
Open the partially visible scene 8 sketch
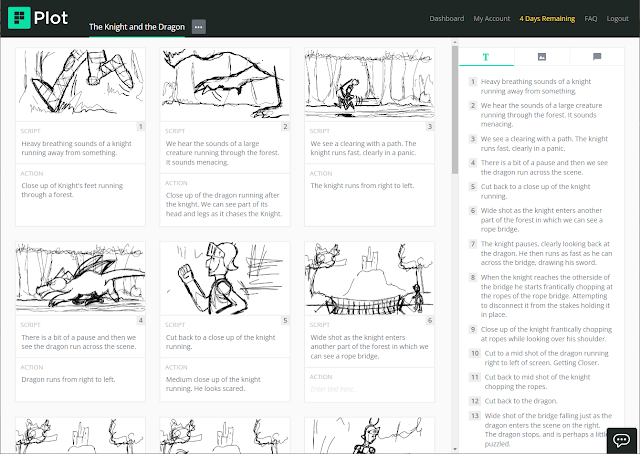(225, 435)
